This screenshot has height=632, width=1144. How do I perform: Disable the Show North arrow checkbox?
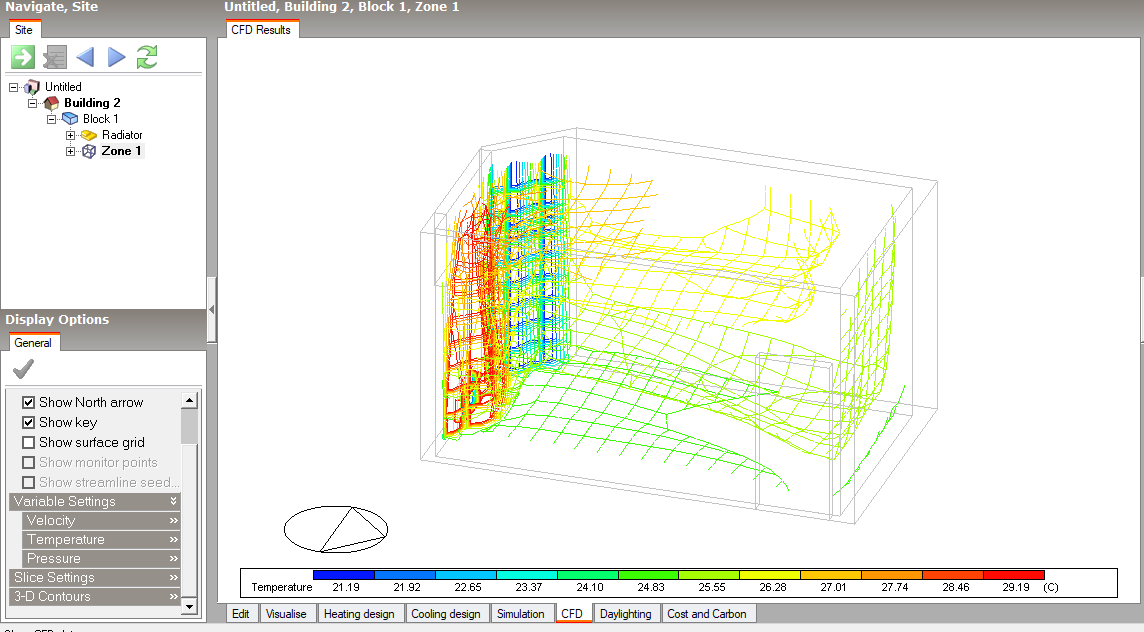tap(28, 402)
